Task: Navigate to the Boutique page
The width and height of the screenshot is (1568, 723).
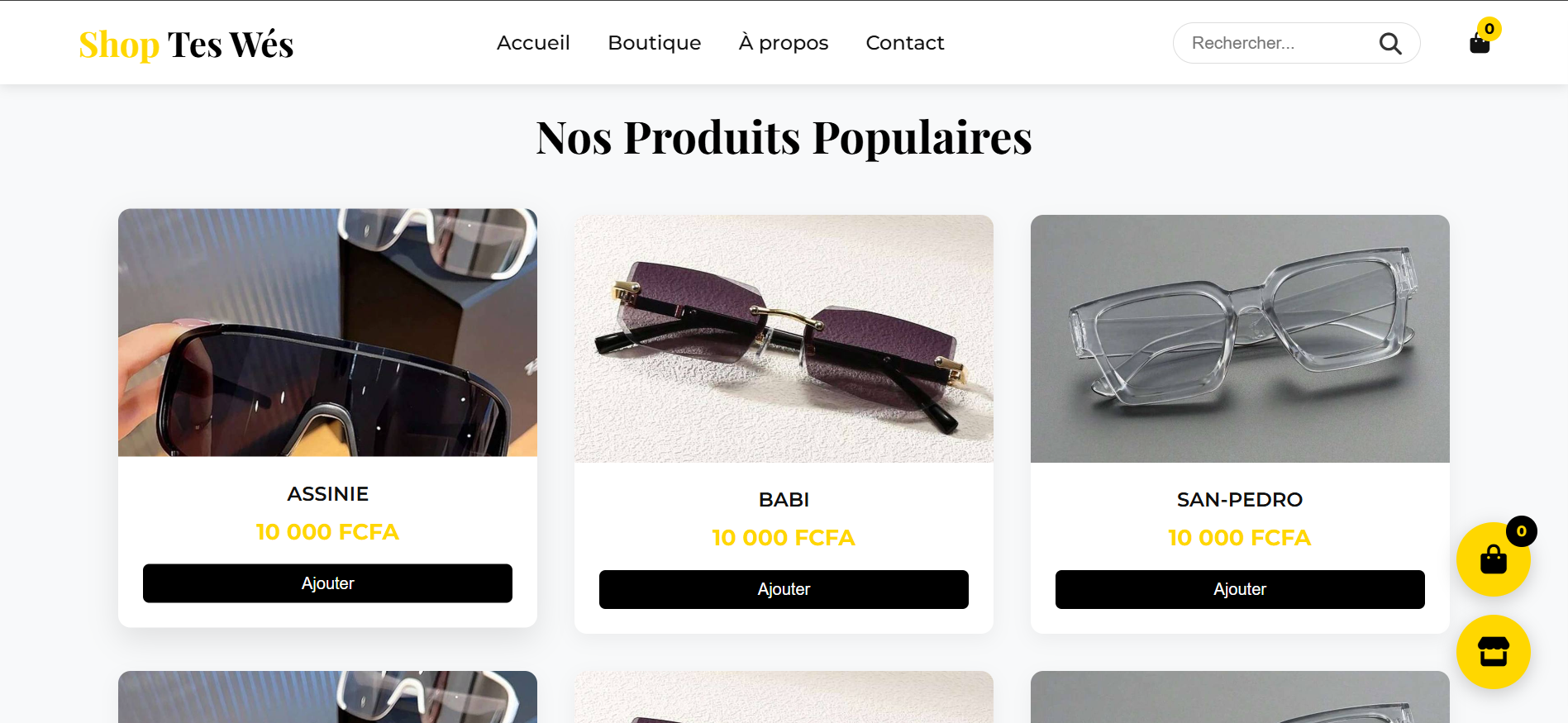Action: [654, 42]
